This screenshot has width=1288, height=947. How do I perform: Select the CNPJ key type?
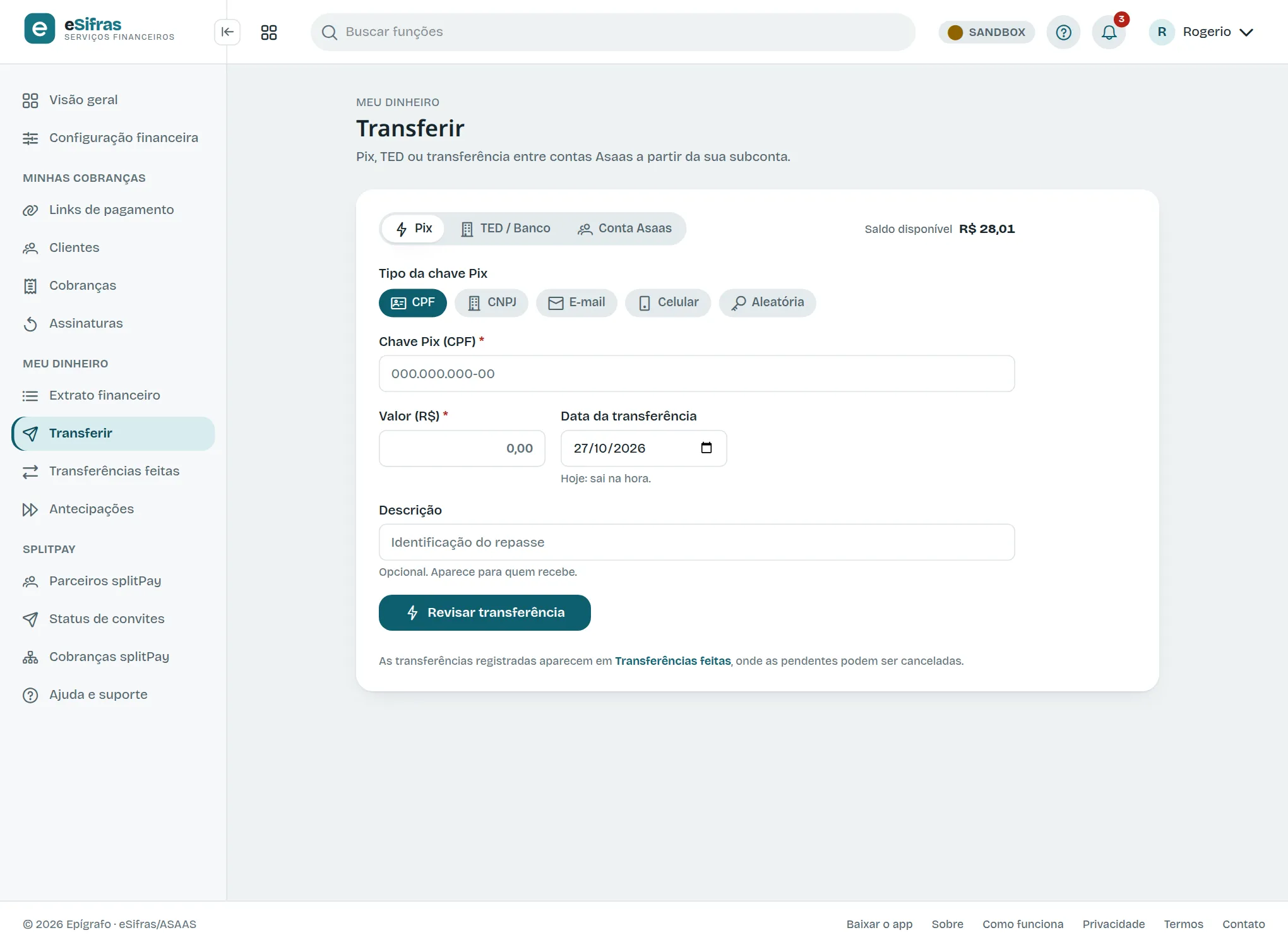coord(491,302)
